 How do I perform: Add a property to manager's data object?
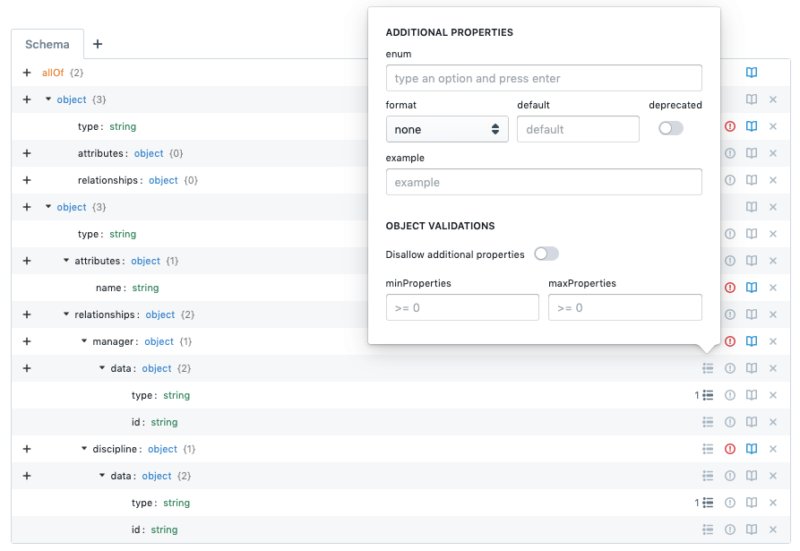27,368
